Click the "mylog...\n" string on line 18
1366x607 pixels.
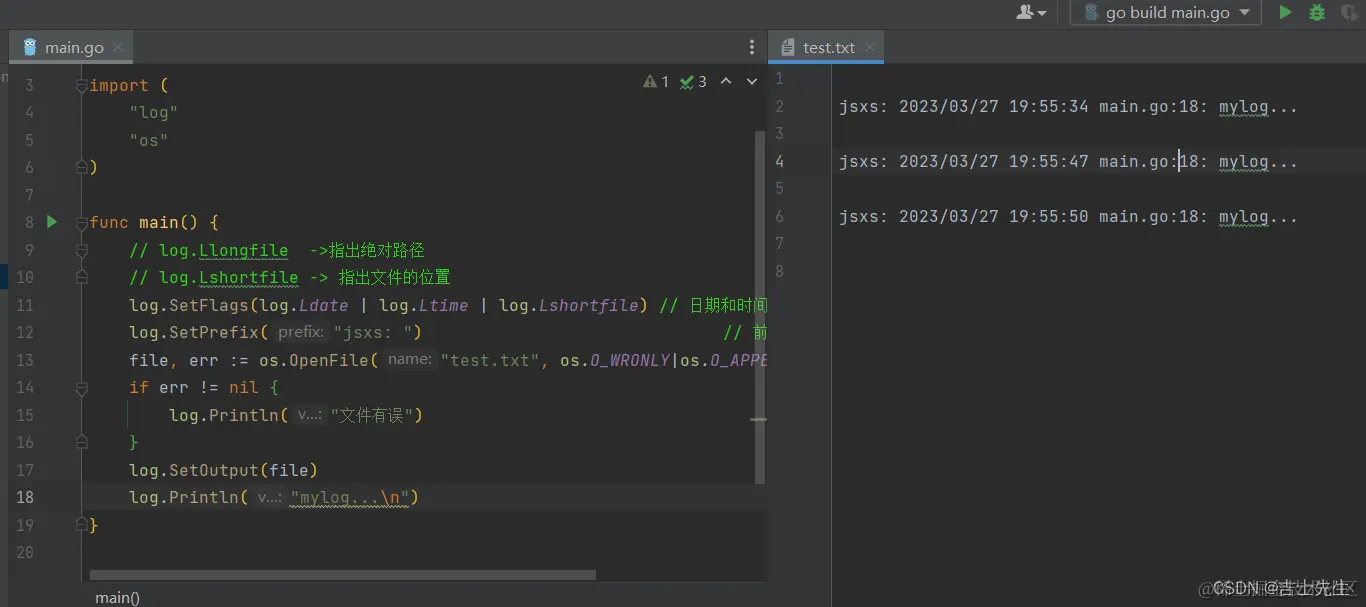click(x=349, y=497)
